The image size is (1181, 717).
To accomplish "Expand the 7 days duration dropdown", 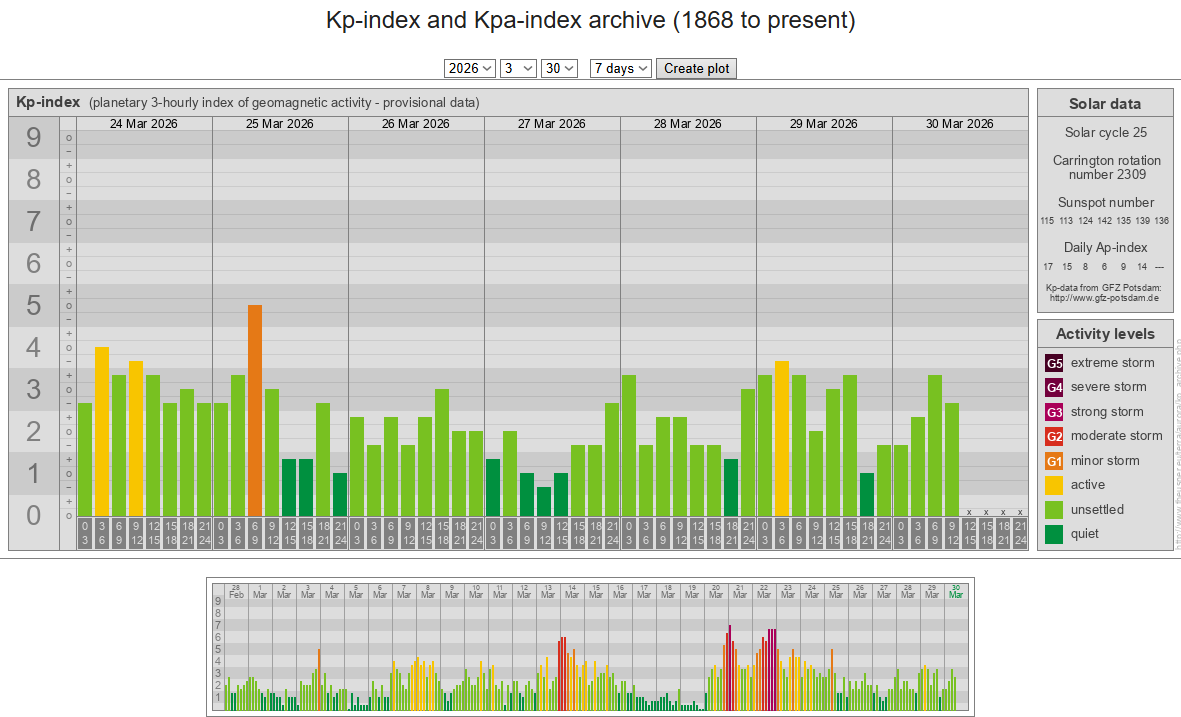I will pos(621,68).
